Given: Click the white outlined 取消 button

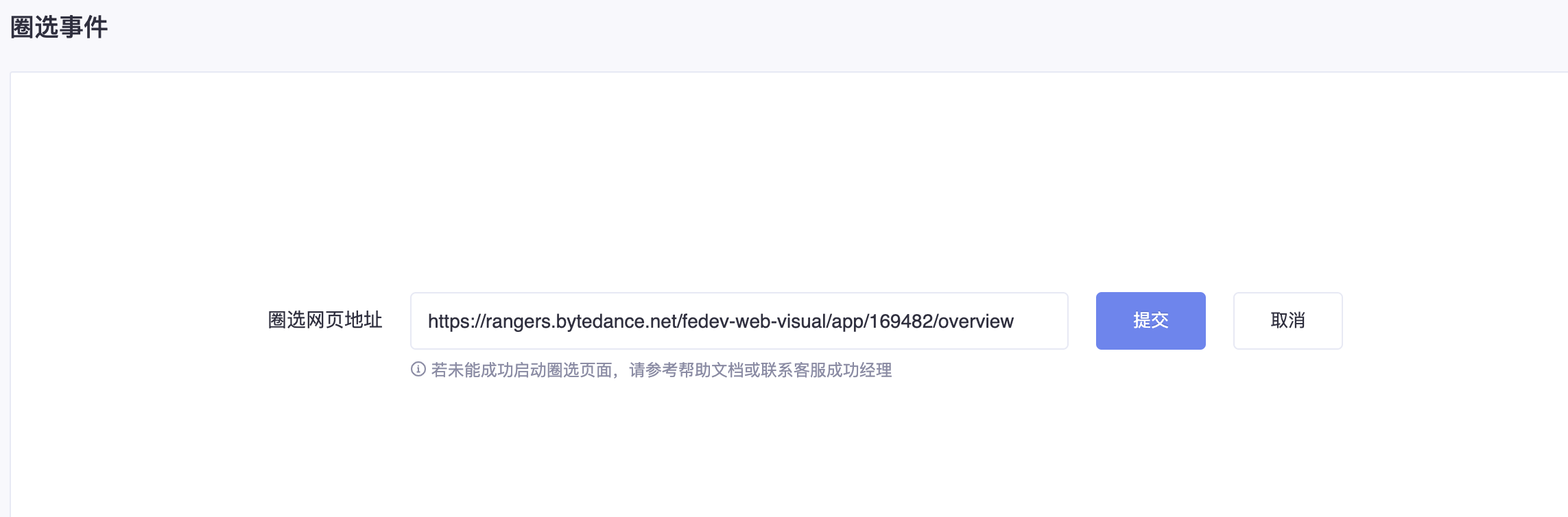Looking at the screenshot, I should pyautogui.click(x=1287, y=321).
